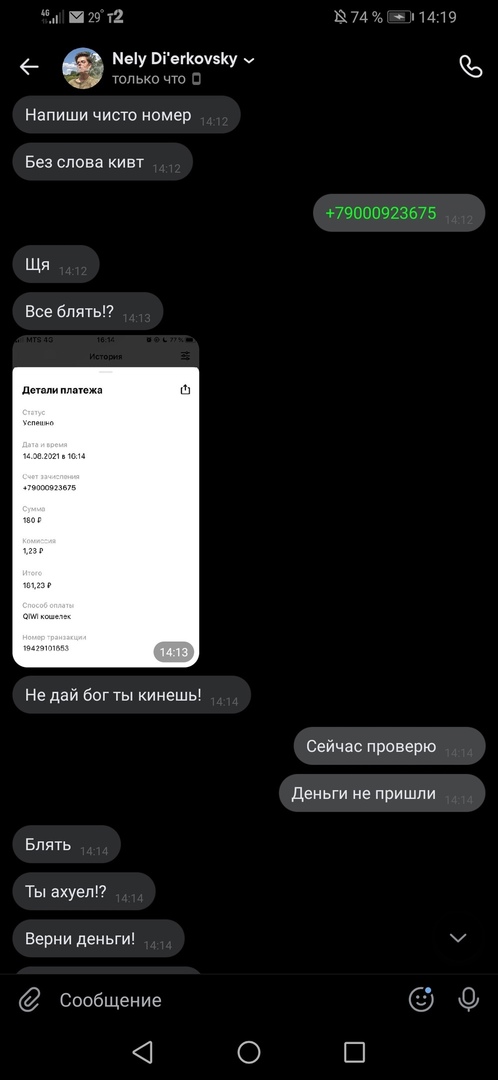This screenshot has width=498, height=1080.
Task: Tap the 'Не дай бог ты кинешь!' message
Action: [x=132, y=694]
